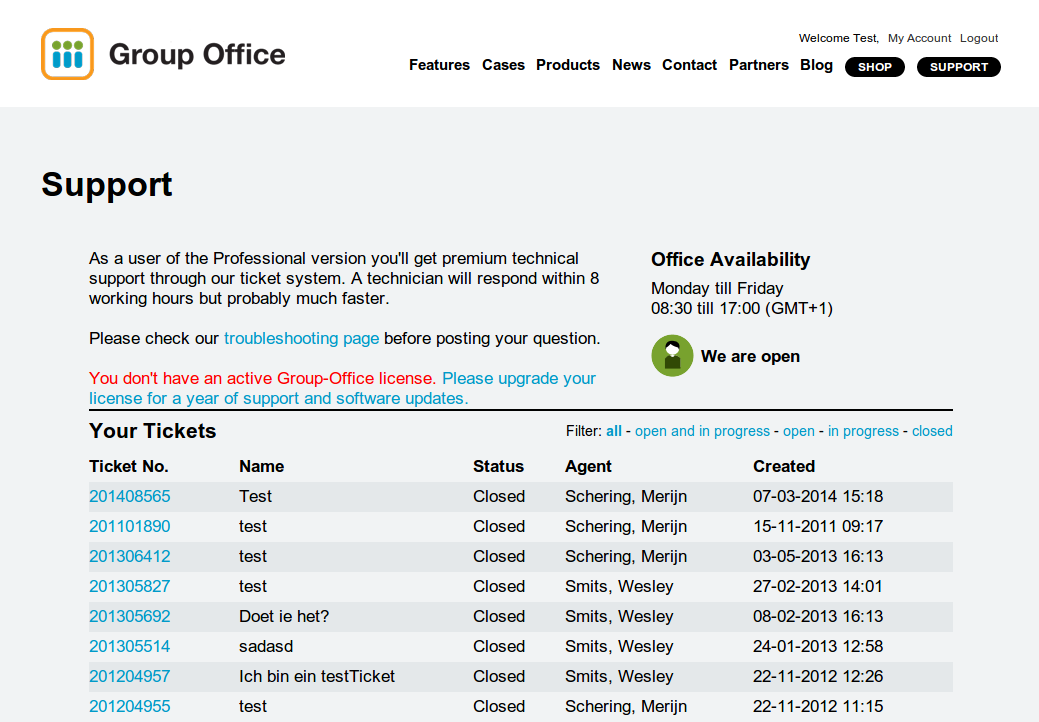The width and height of the screenshot is (1039, 722).
Task: Click the upgrade your license link
Action: (x=343, y=388)
